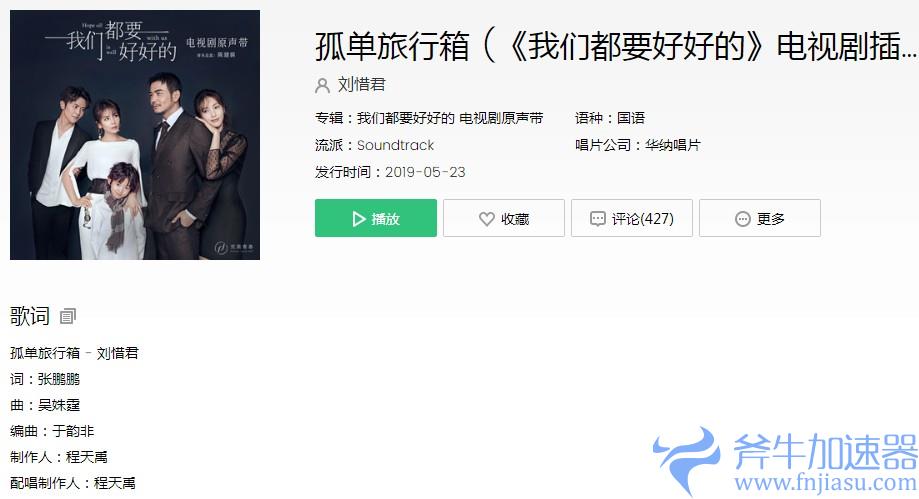This screenshot has width=919, height=499.
Task: Click the release date 2019-05-23
Action: [x=425, y=172]
